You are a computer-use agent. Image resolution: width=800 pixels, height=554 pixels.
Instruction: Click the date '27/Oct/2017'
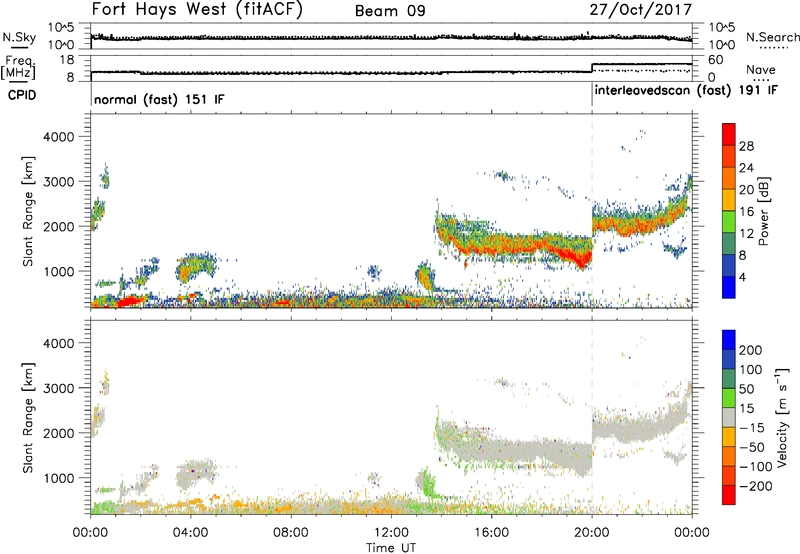[x=640, y=10]
